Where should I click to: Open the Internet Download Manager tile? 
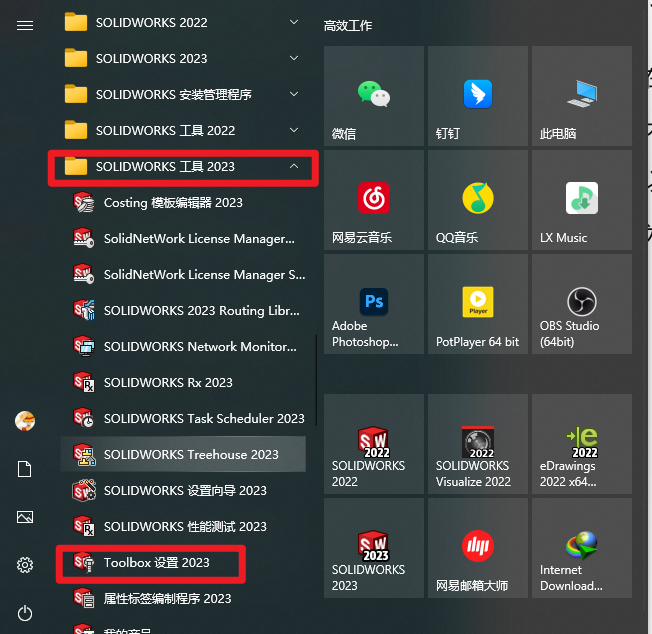pos(582,548)
